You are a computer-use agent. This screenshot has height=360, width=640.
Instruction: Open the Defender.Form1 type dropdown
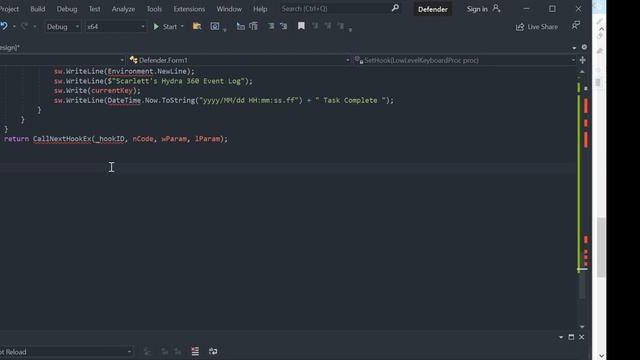coord(239,60)
